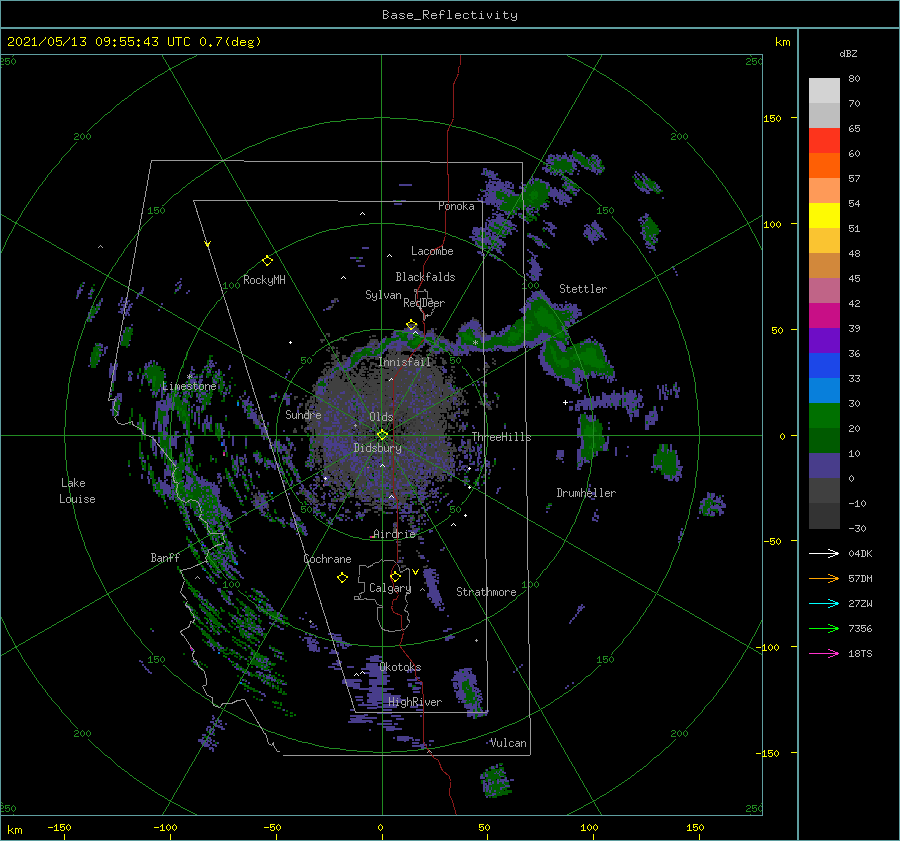
Task: Click the yellow diamond marker west of Calgary
Action: click(343, 578)
